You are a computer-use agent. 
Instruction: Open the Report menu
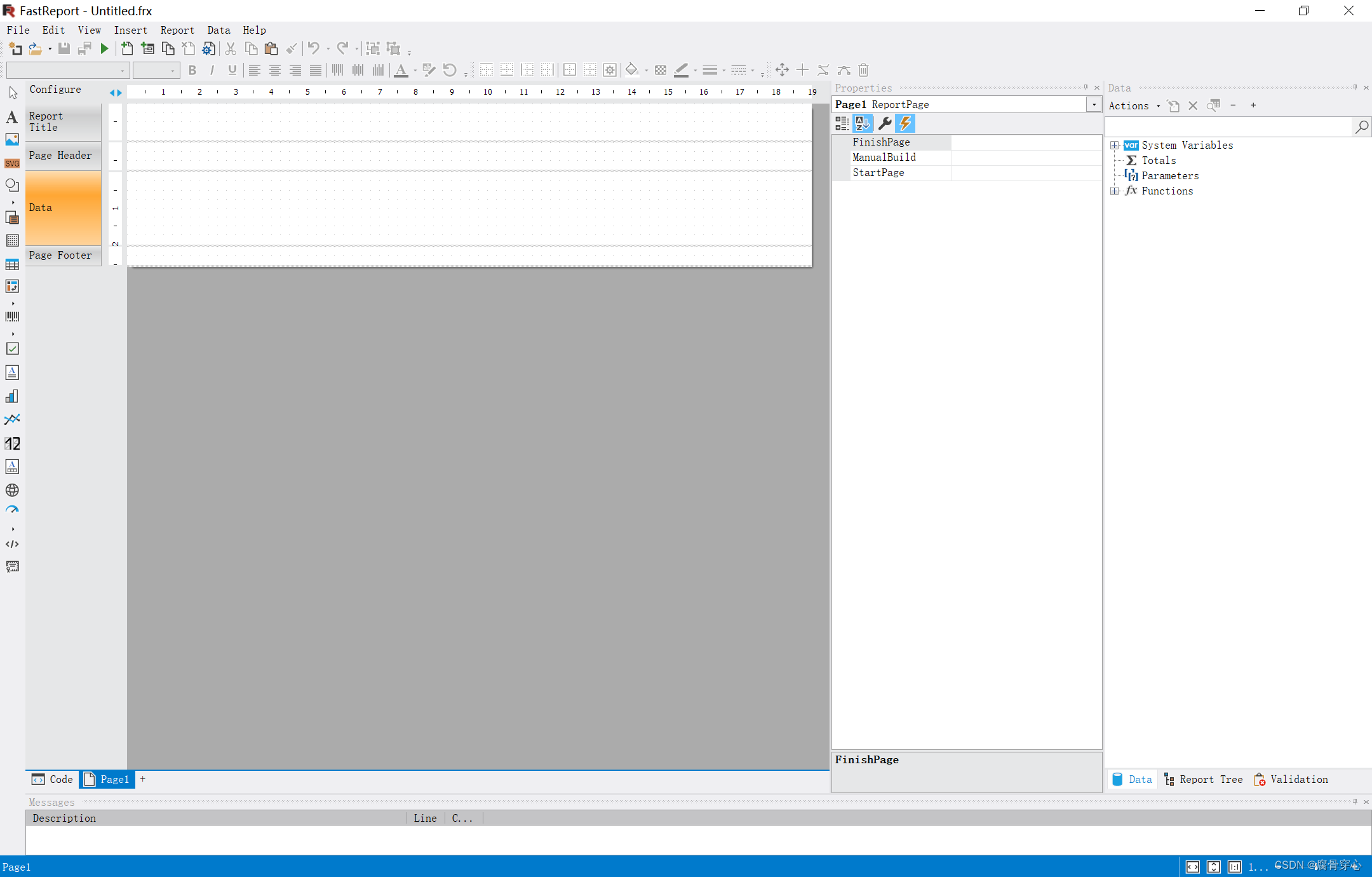coord(177,30)
